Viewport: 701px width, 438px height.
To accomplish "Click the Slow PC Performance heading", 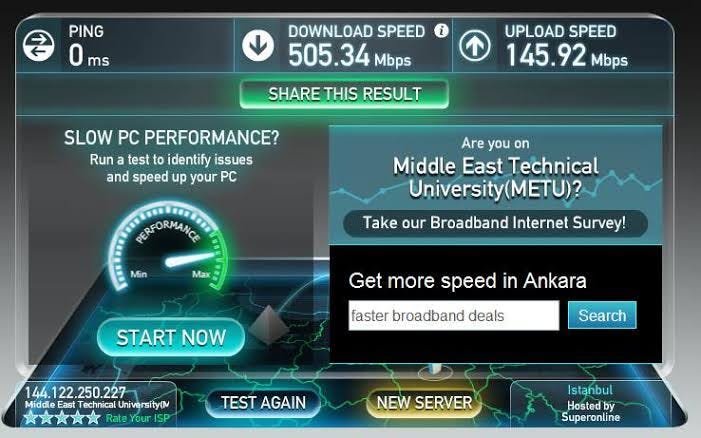I will (172, 138).
